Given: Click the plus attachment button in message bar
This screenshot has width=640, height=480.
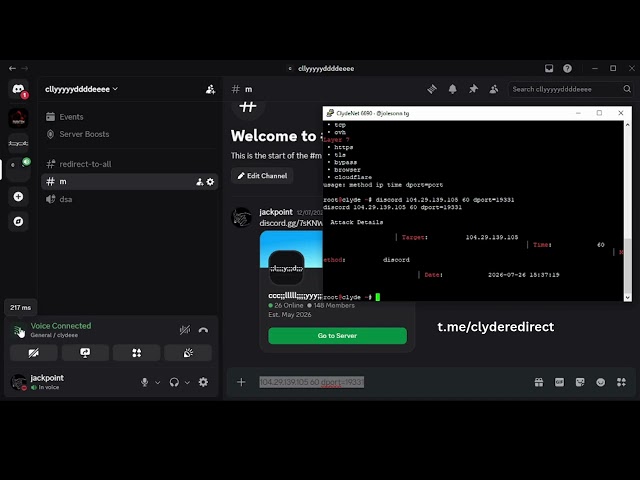Looking at the screenshot, I should (241, 382).
